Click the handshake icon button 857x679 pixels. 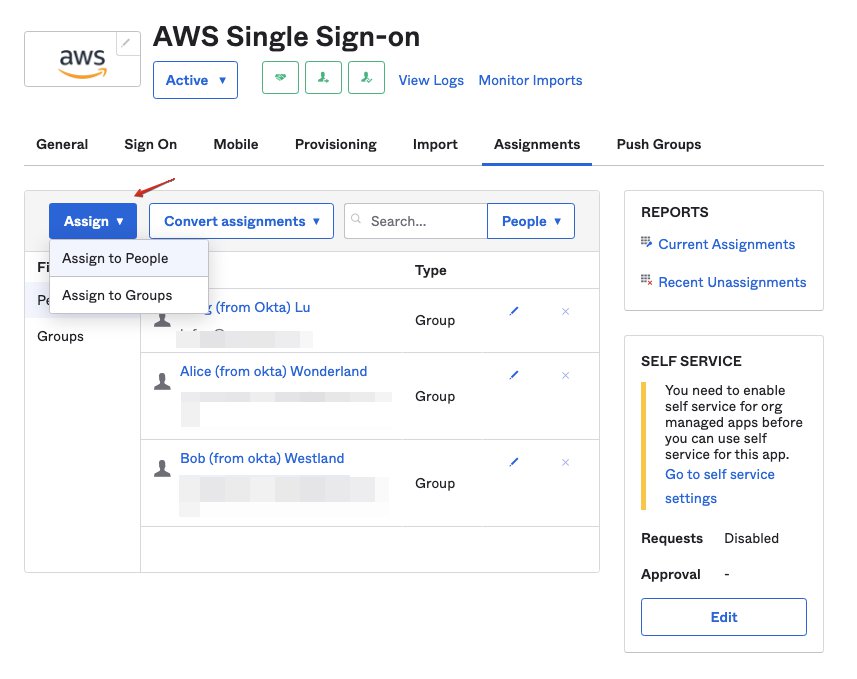point(280,78)
